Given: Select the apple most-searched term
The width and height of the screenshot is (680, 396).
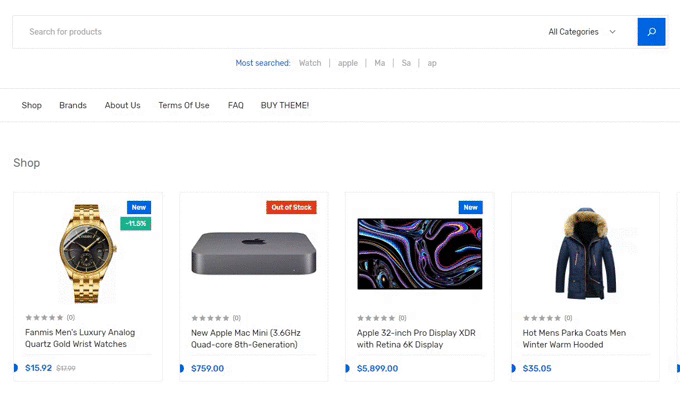Looking at the screenshot, I should point(348,63).
